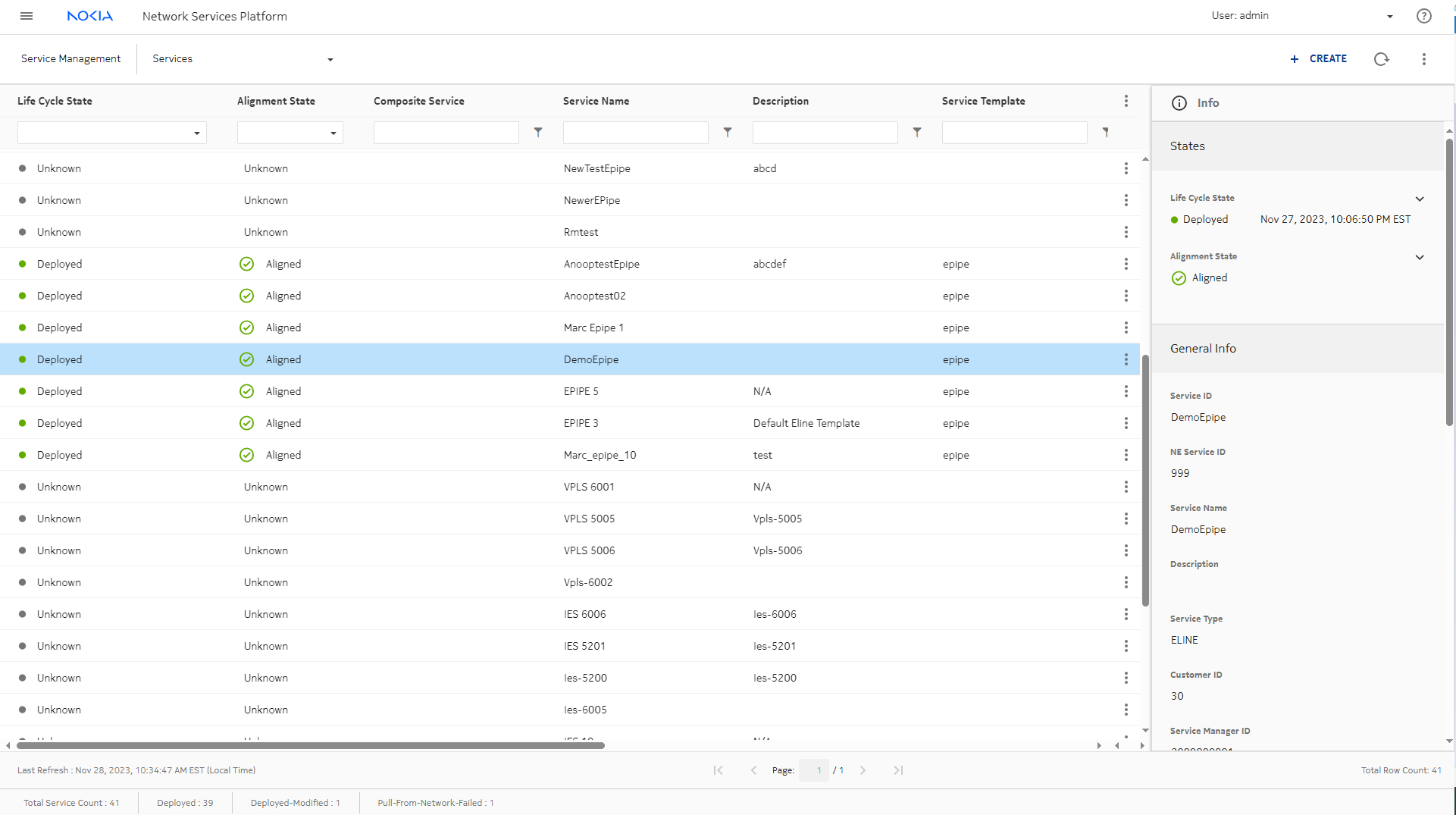Click the CREATE button
Image resolution: width=1456 pixels, height=815 pixels.
pos(1318,59)
